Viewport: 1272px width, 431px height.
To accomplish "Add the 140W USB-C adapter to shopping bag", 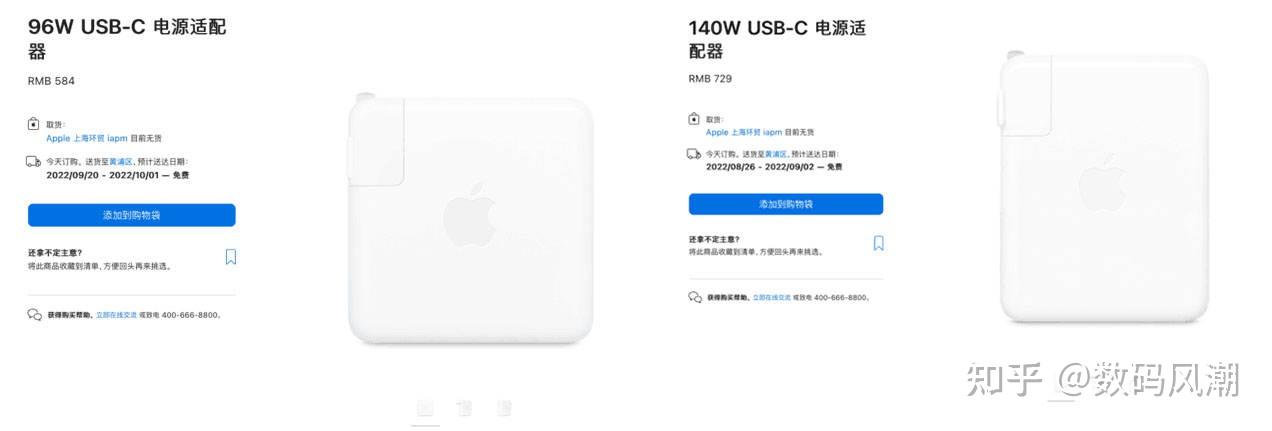I will (786, 204).
